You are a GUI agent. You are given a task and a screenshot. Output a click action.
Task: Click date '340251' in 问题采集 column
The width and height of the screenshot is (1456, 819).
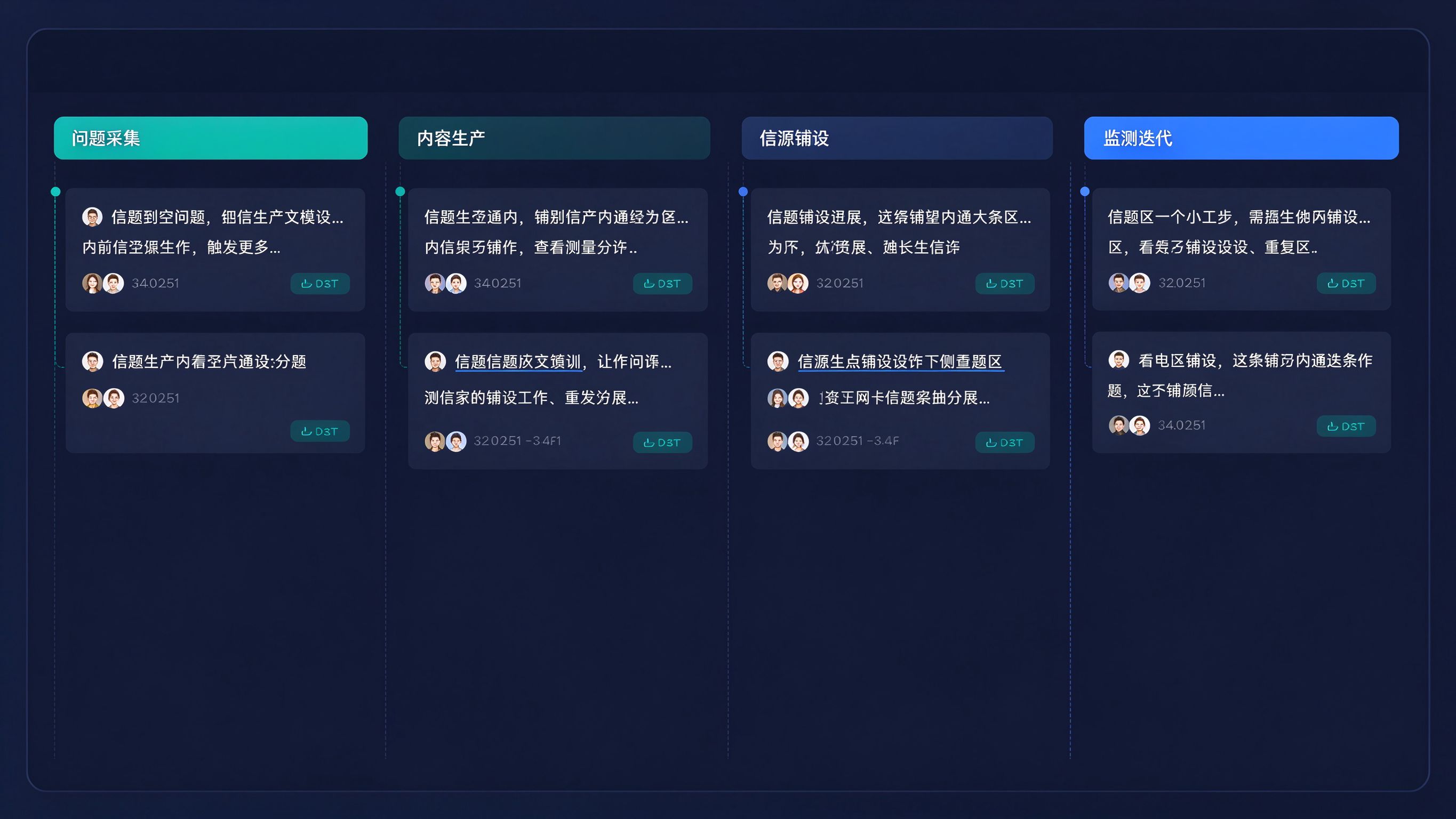coord(155,283)
